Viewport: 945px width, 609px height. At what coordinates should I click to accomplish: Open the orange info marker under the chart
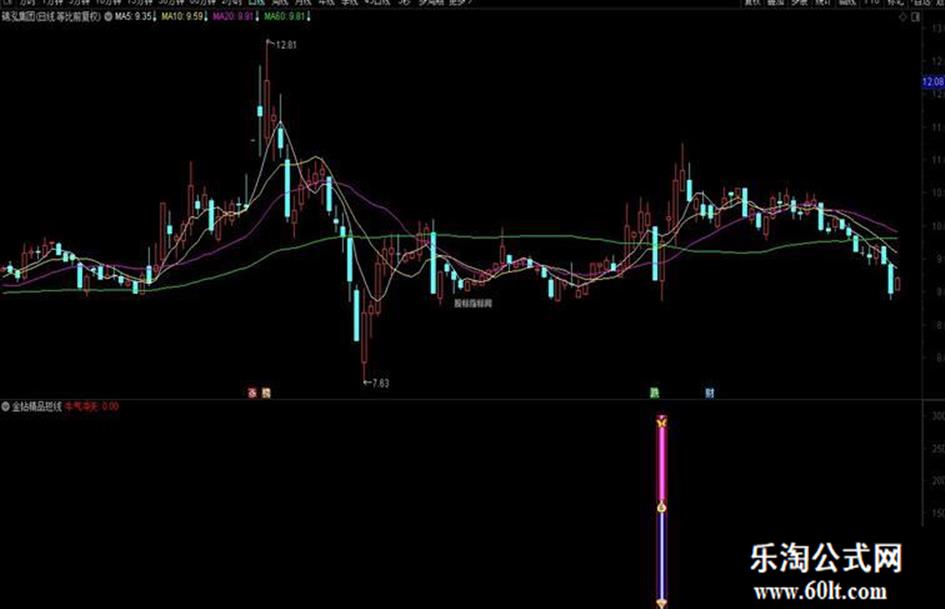tap(266, 393)
